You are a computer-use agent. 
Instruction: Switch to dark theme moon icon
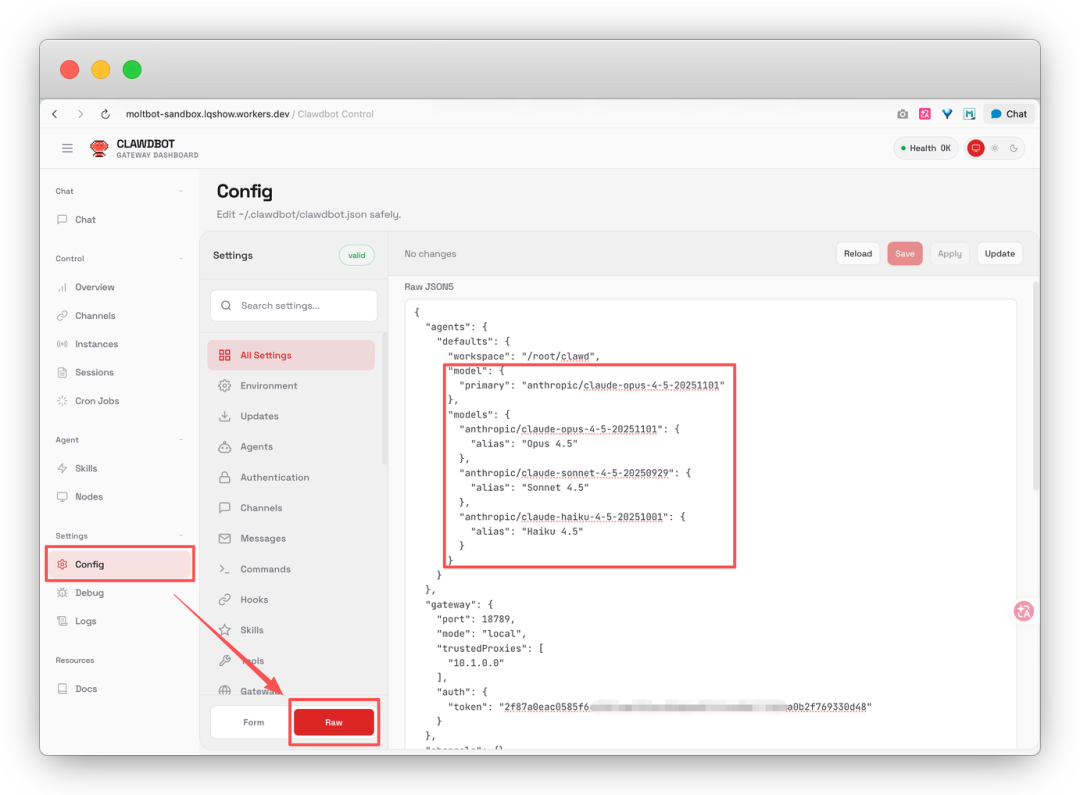1014,148
